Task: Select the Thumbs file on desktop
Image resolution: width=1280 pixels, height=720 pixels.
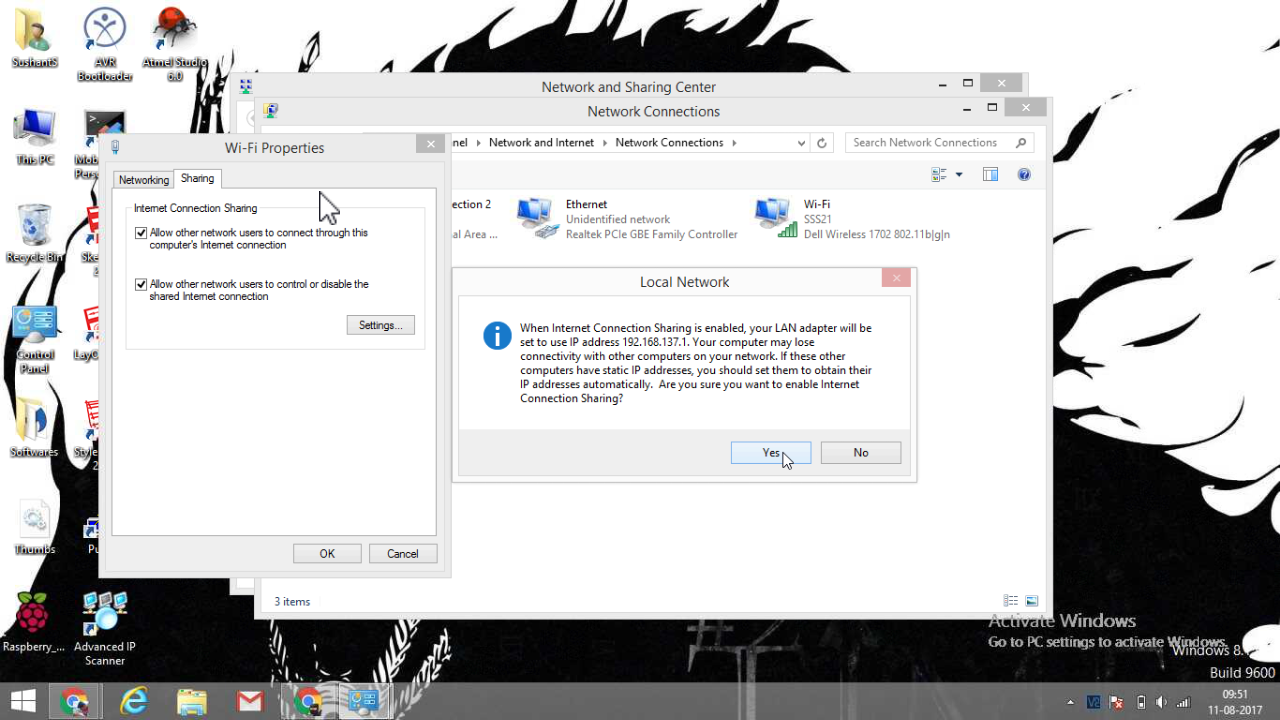Action: coord(35,526)
